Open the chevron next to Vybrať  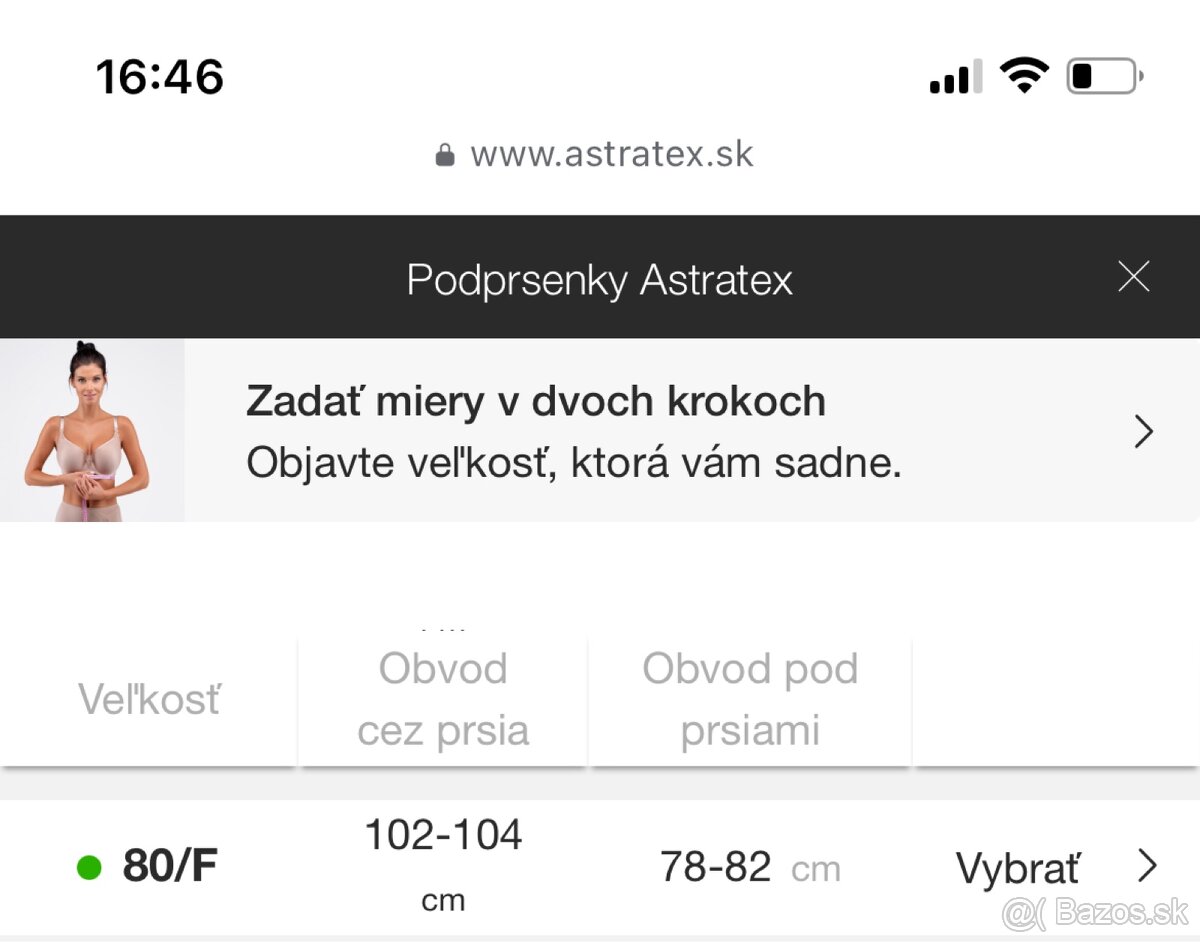[x=1148, y=865]
